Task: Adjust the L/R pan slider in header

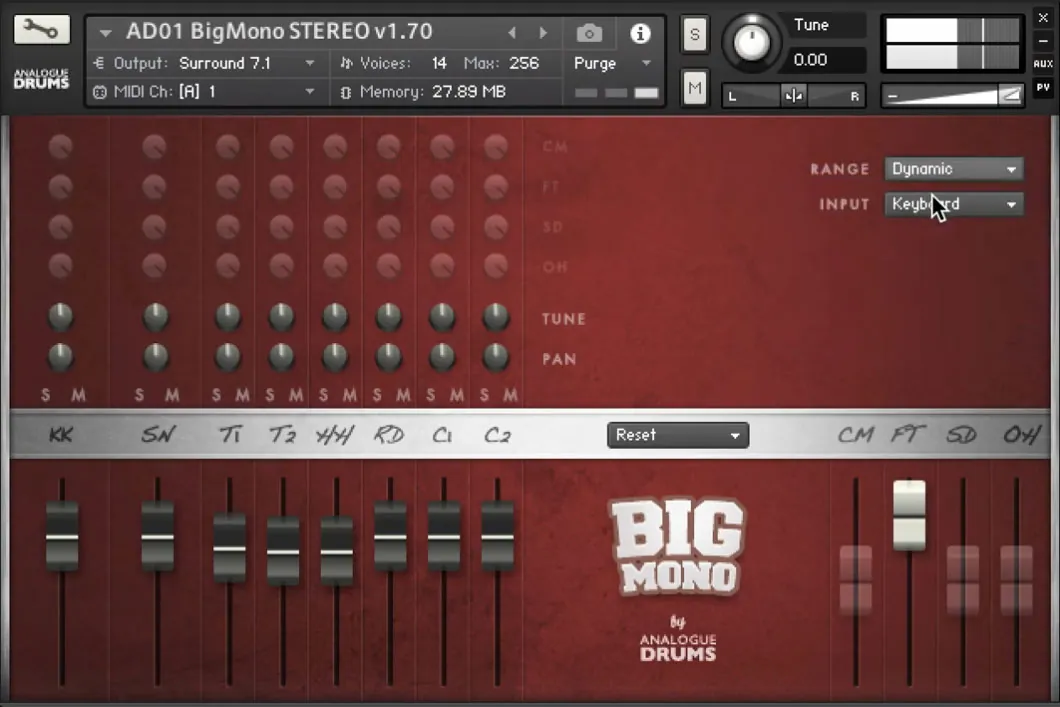Action: pos(793,96)
